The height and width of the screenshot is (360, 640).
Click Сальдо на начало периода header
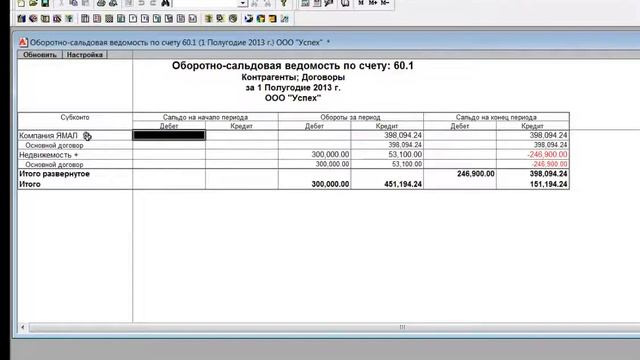click(205, 117)
